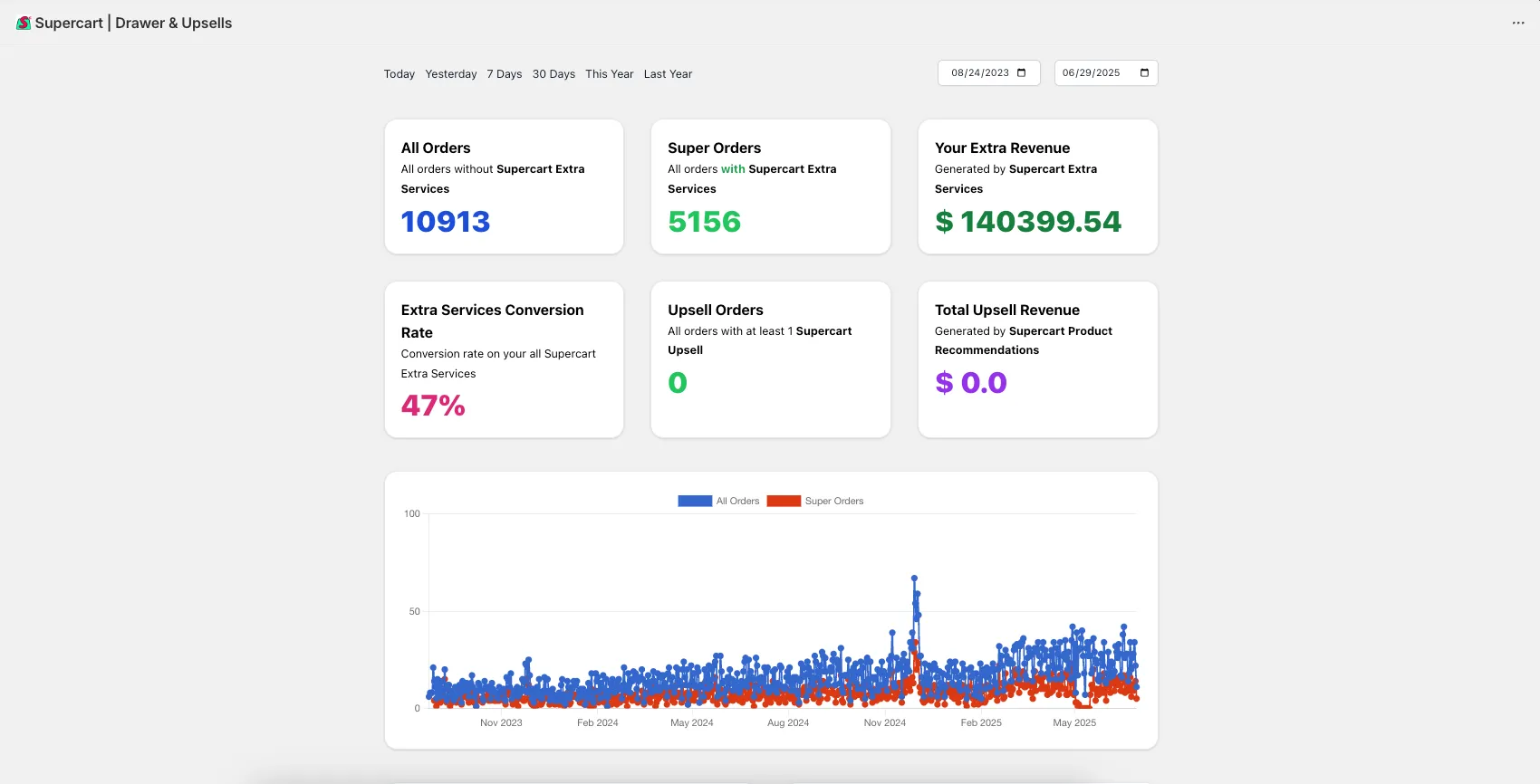Toggle the All Orders blue legend swatch
1540x784 pixels.
(695, 501)
